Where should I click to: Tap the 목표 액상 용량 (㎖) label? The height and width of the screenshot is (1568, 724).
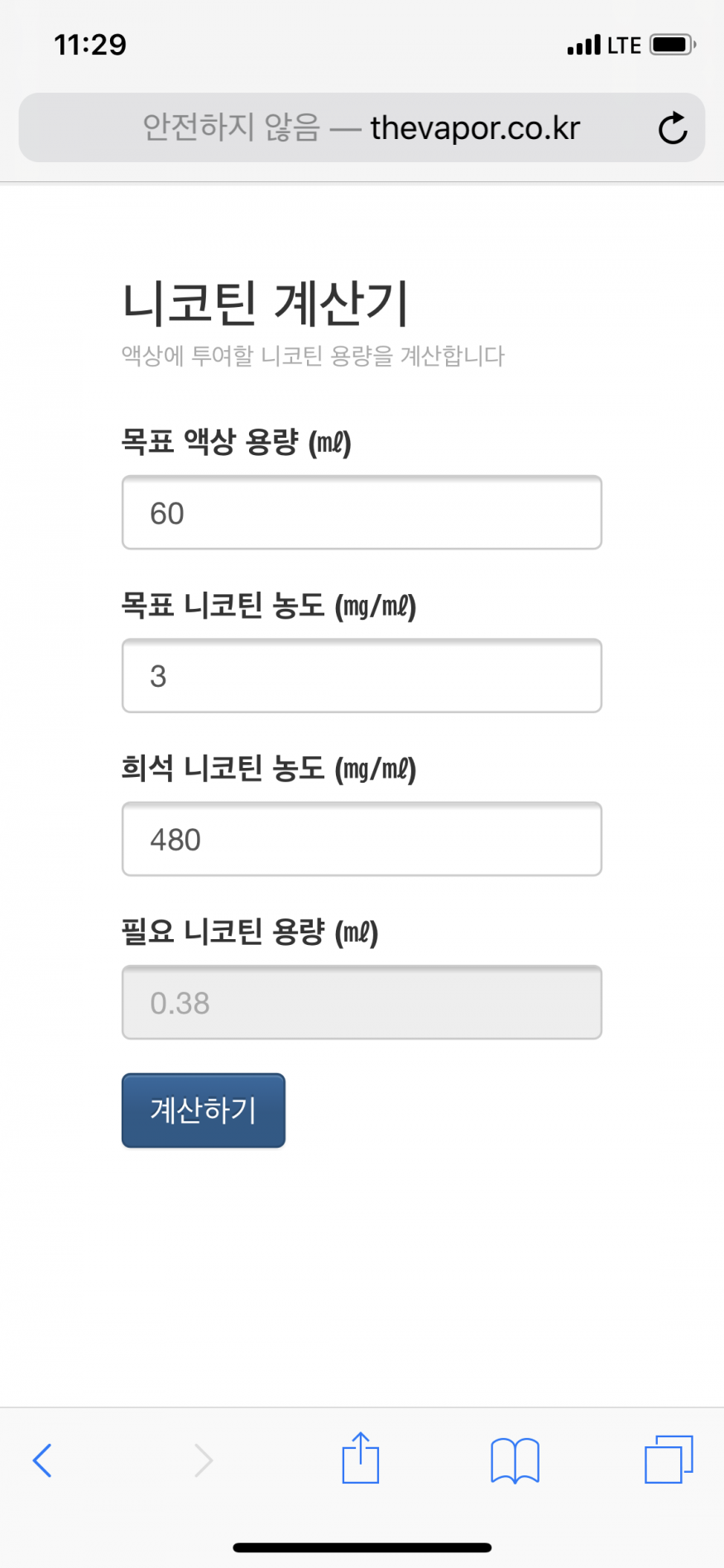(x=237, y=442)
